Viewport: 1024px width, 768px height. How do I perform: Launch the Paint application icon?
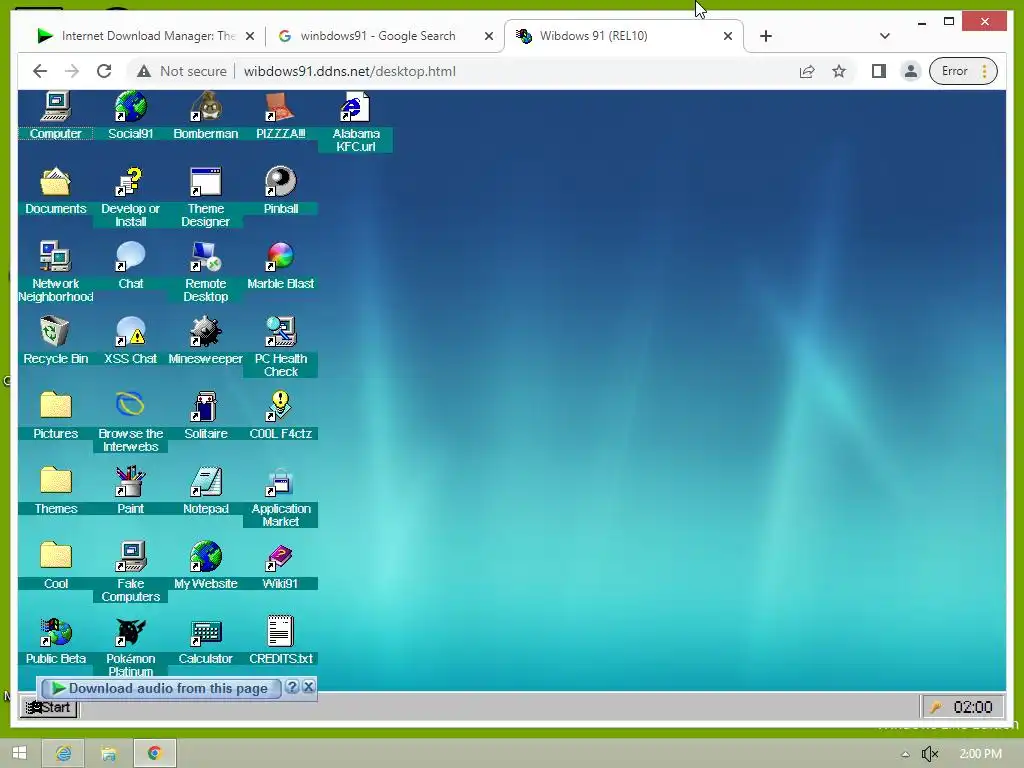pos(131,491)
